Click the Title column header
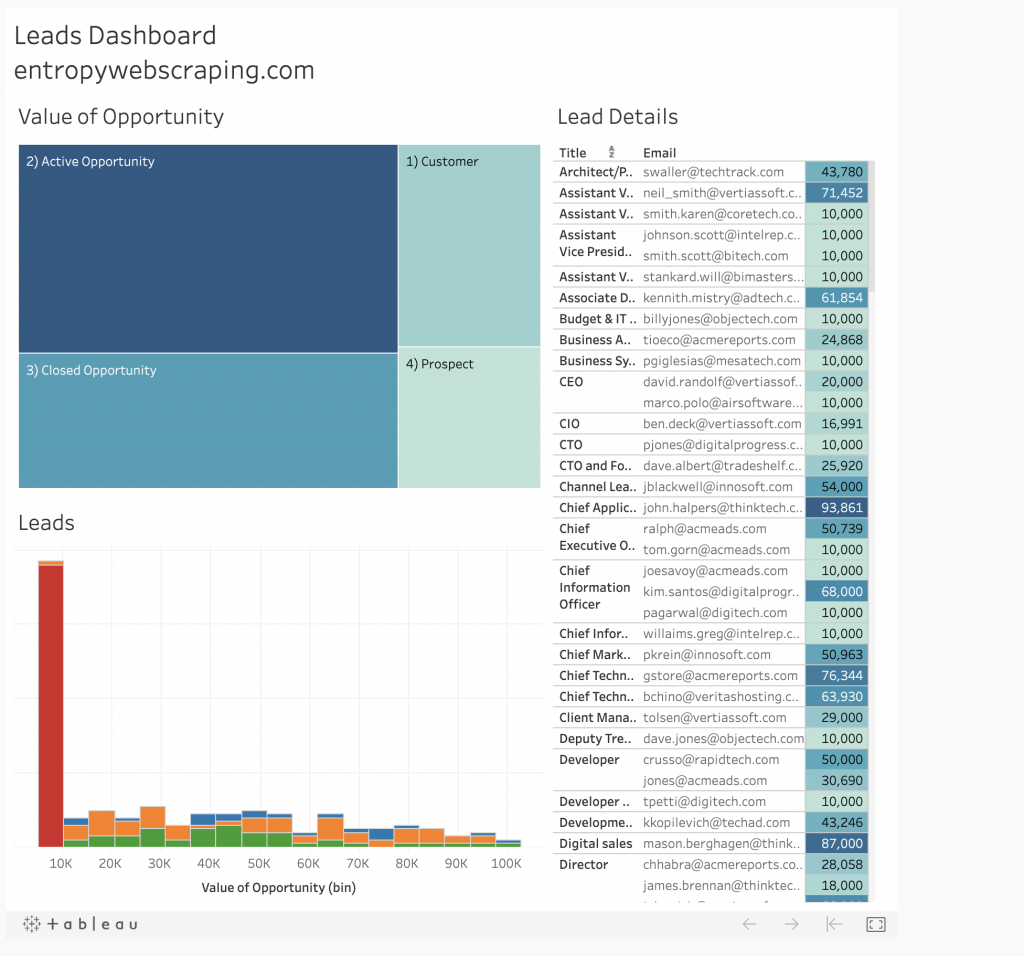Image resolution: width=1024 pixels, height=956 pixels. 573,153
